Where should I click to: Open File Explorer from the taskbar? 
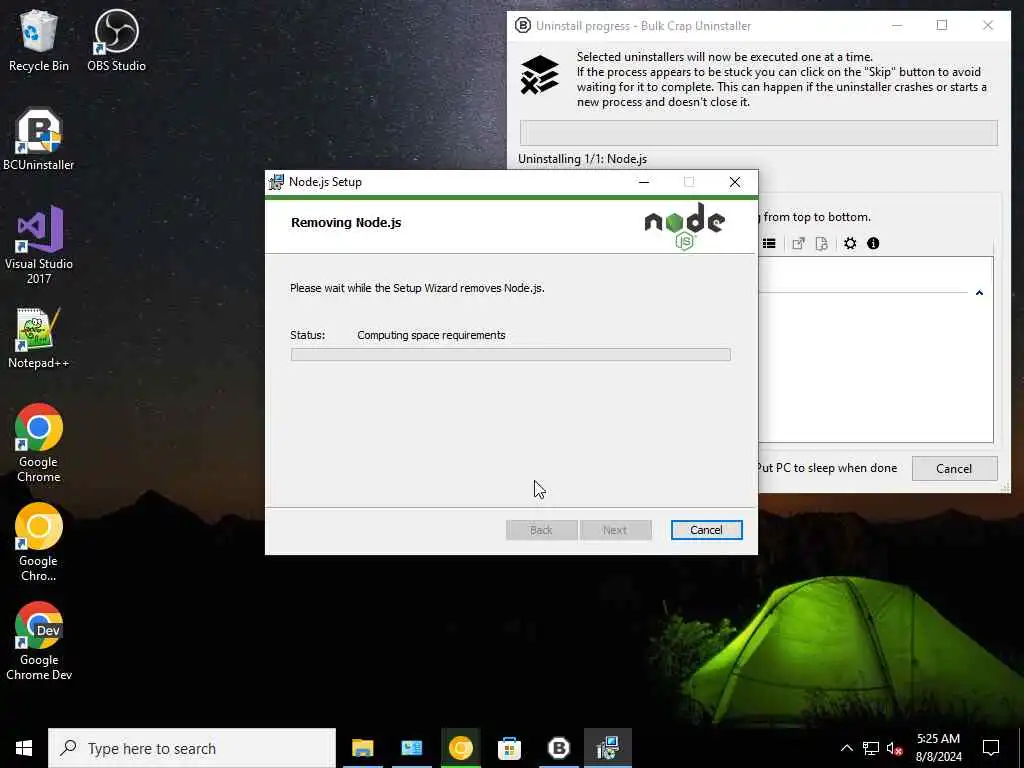pos(362,748)
